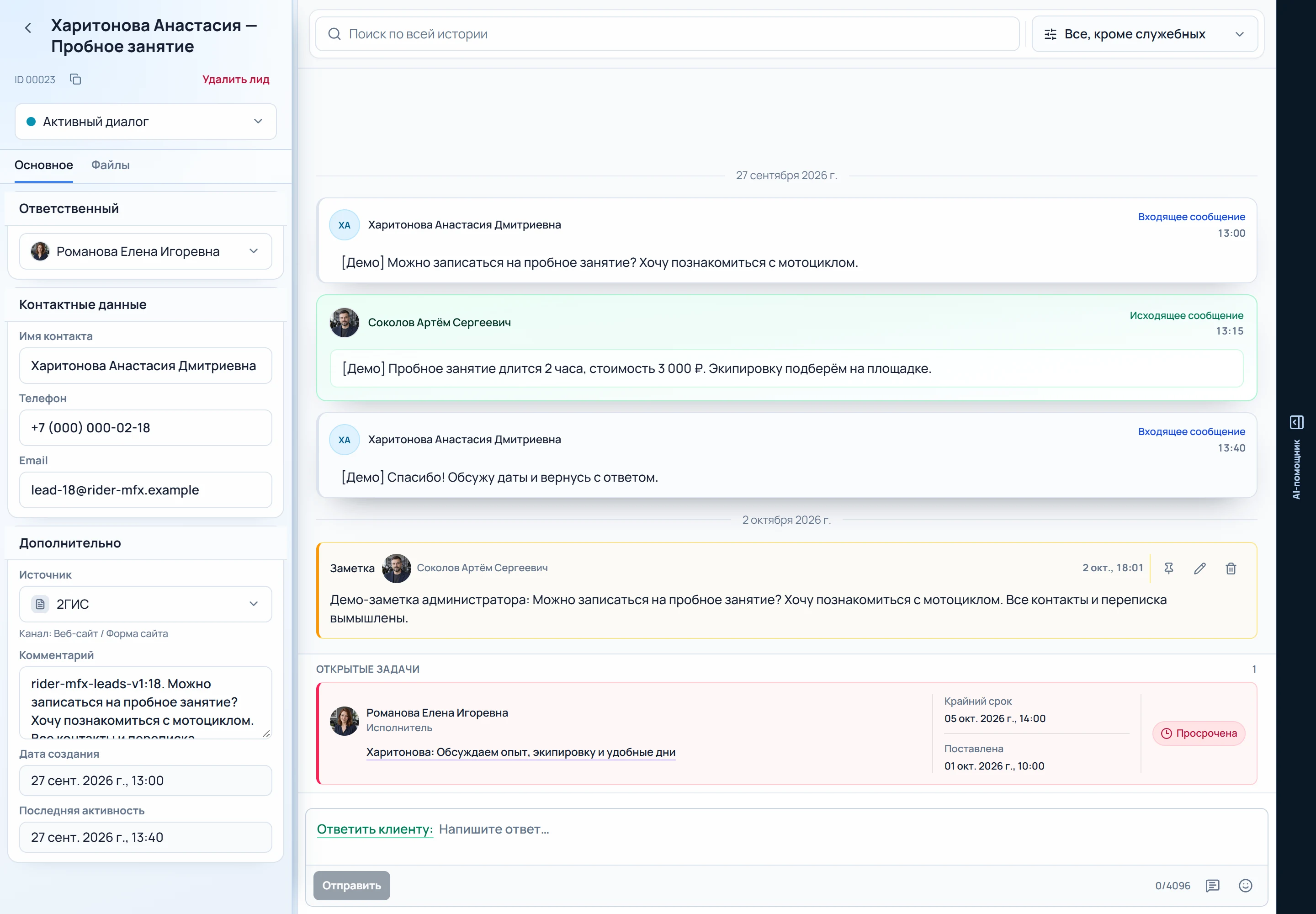The image size is (1316, 914).
Task: Click the 05 окт. 2026 г., 14:00 deadline
Action: click(x=995, y=718)
